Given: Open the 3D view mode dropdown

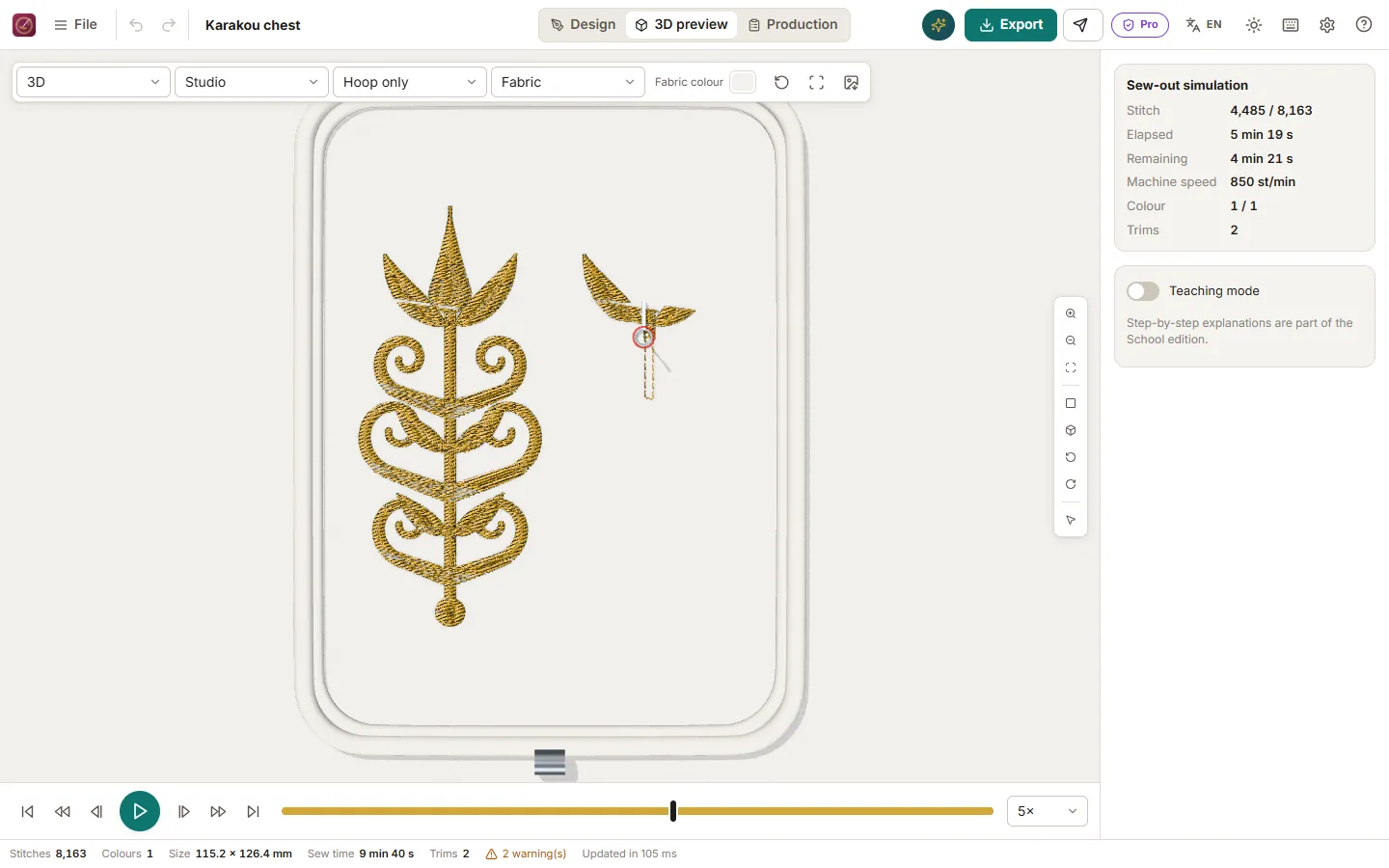Looking at the screenshot, I should pos(94,82).
